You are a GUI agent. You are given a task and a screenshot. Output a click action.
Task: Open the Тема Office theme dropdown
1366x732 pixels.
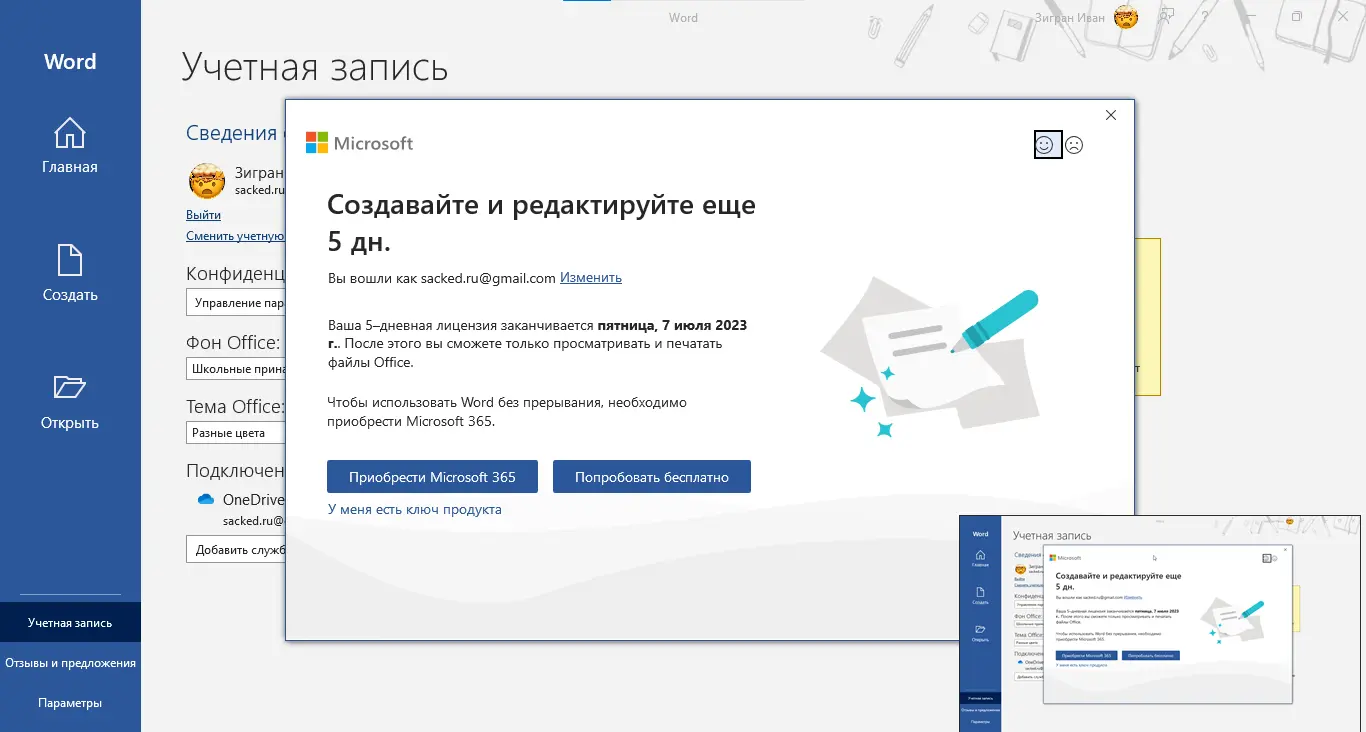[236, 433]
